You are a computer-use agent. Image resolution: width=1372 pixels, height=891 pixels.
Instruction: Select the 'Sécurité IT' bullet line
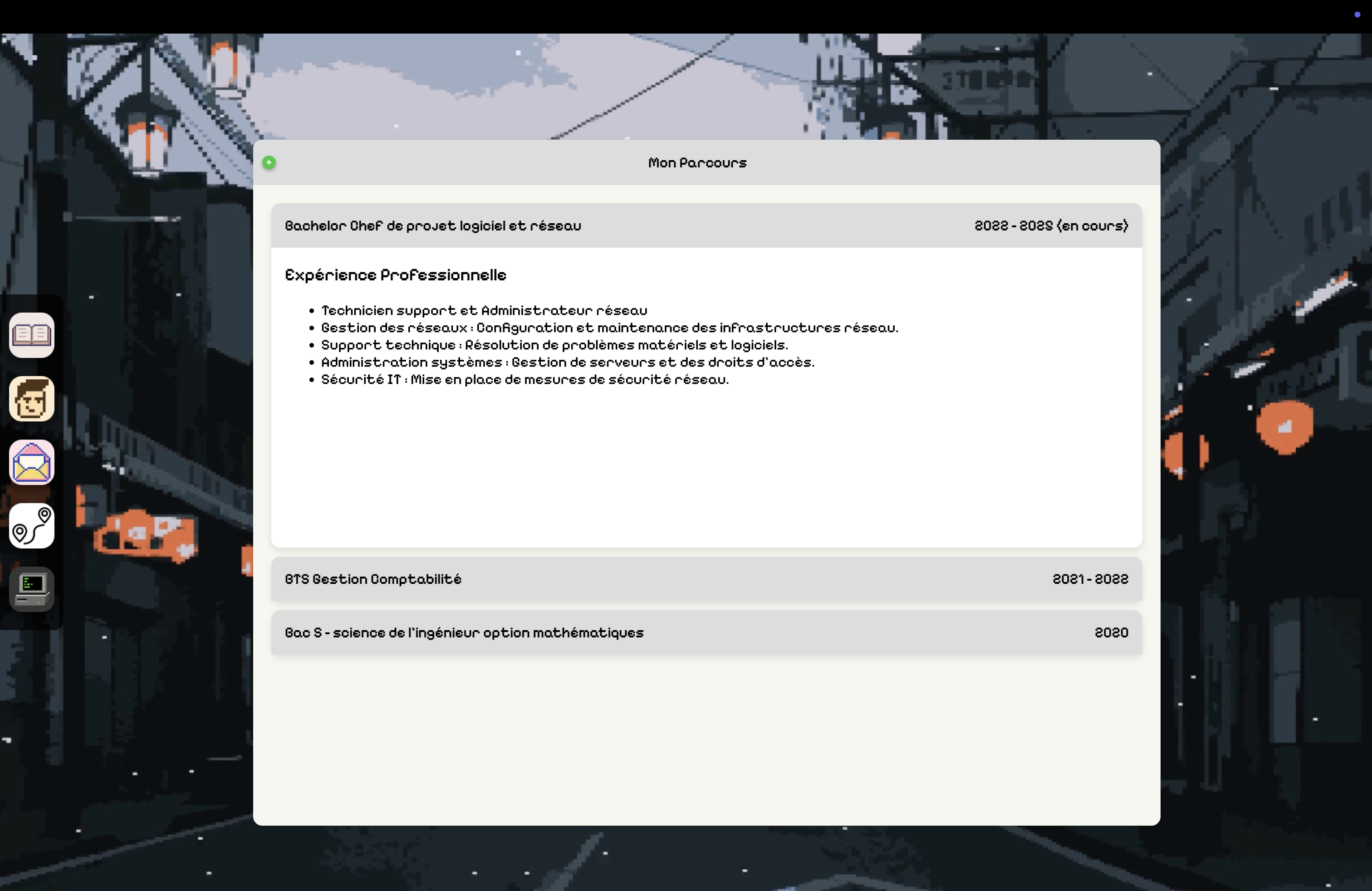tap(525, 380)
